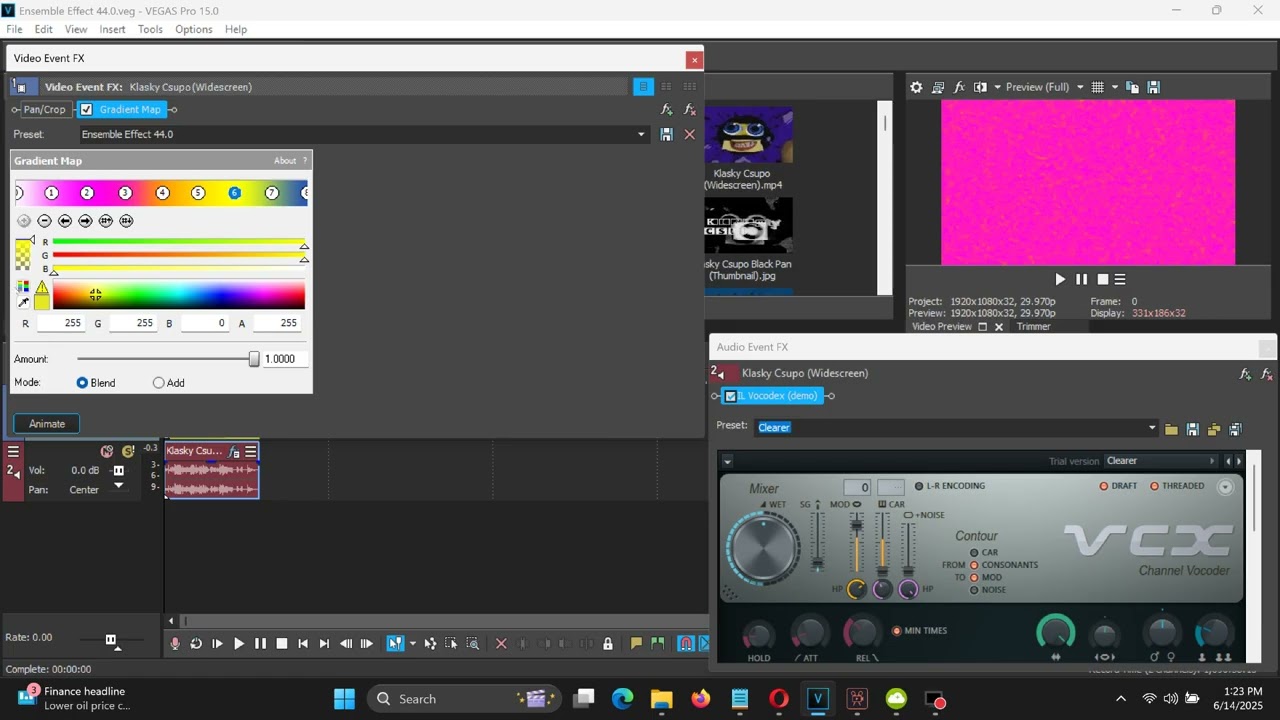Image resolution: width=1280 pixels, height=720 pixels.
Task: Open the Insert menu
Action: [112, 29]
